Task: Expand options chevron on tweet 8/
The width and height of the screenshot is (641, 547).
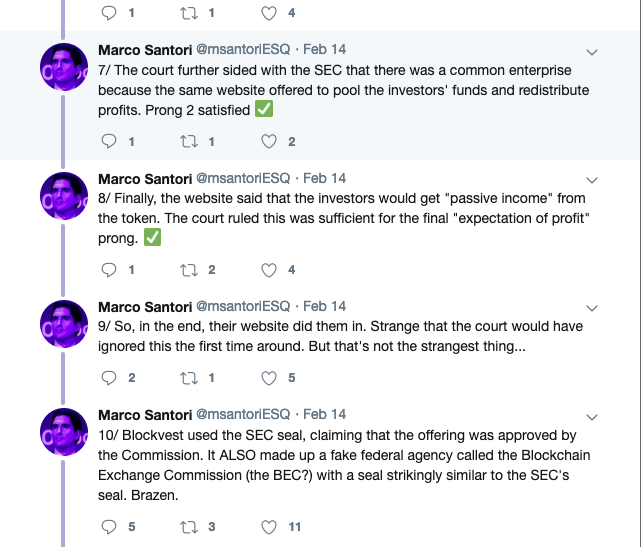Action: [591, 181]
